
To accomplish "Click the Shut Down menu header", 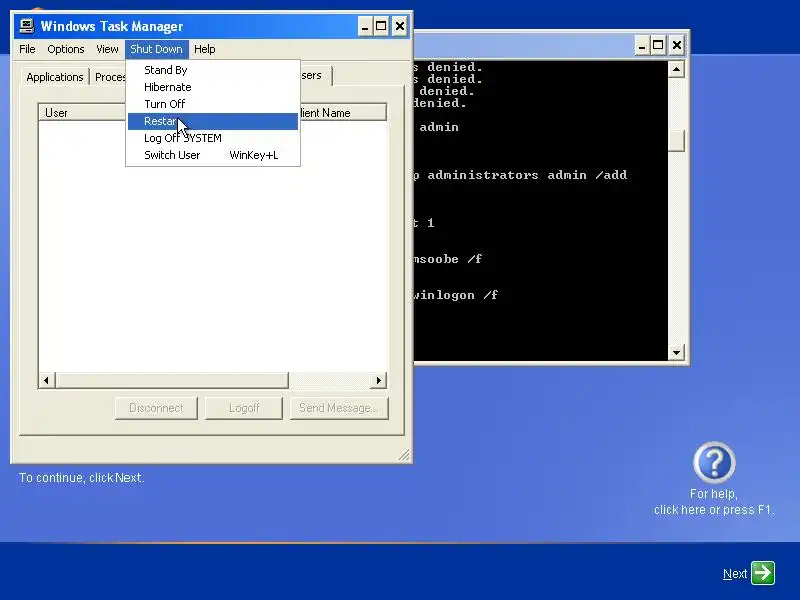I will point(156,49).
